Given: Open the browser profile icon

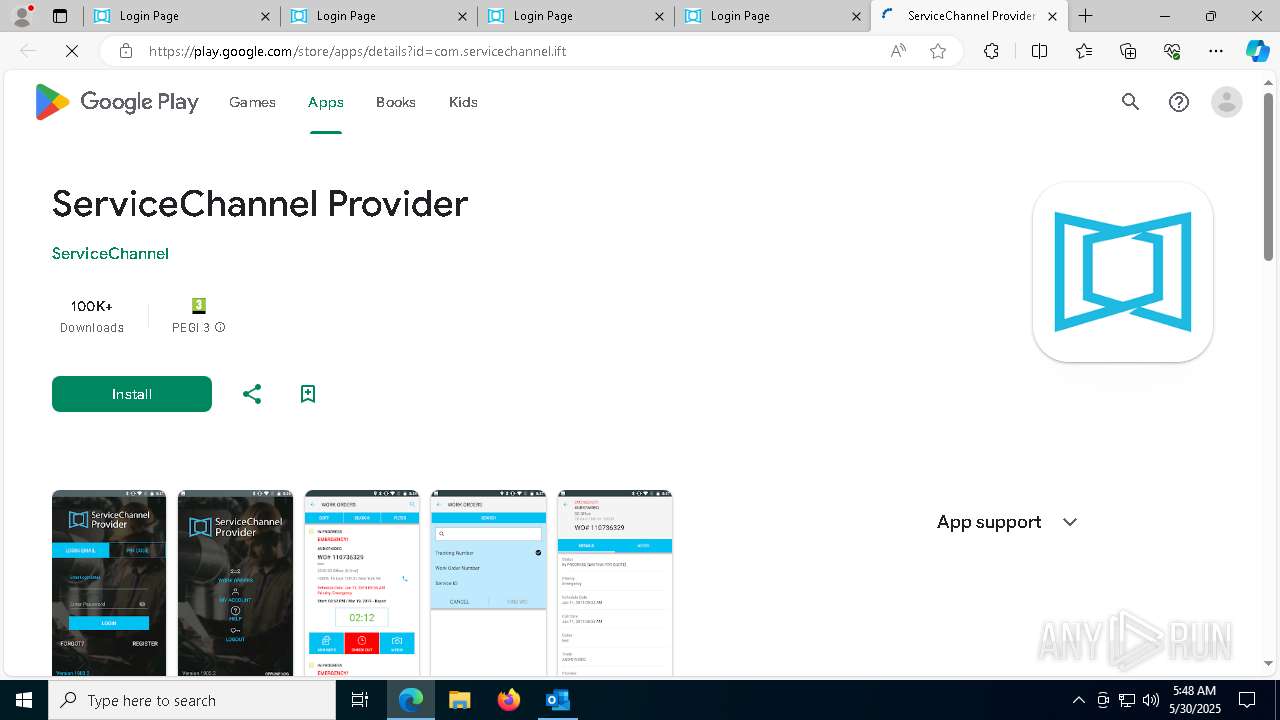Looking at the screenshot, I should coord(22,16).
